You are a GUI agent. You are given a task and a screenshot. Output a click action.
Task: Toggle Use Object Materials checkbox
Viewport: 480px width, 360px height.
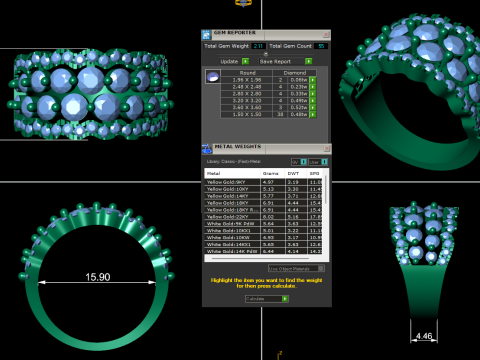point(321,268)
